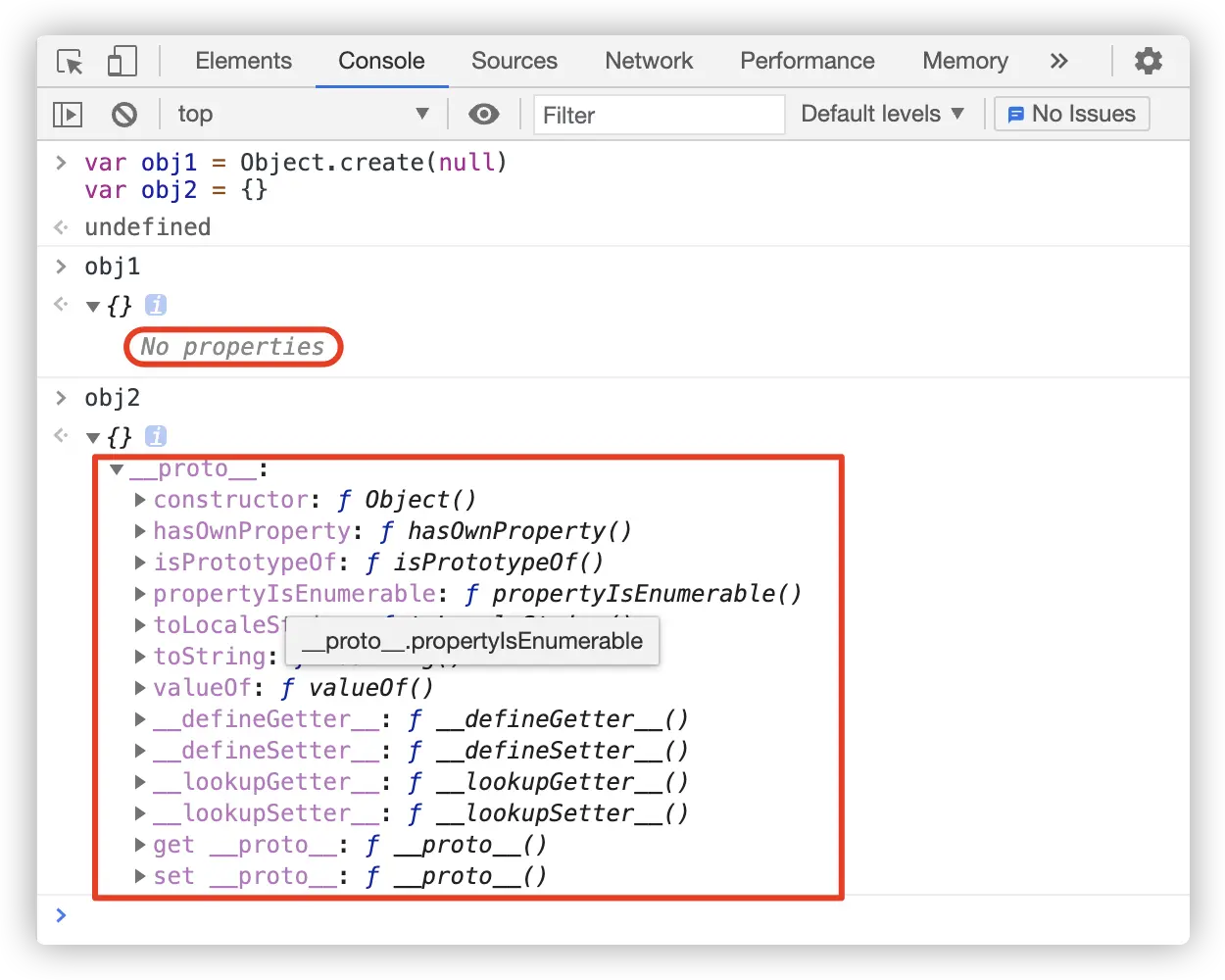The image size is (1225, 980).
Task: Collapse the __proto__ node
Action: click(x=118, y=469)
